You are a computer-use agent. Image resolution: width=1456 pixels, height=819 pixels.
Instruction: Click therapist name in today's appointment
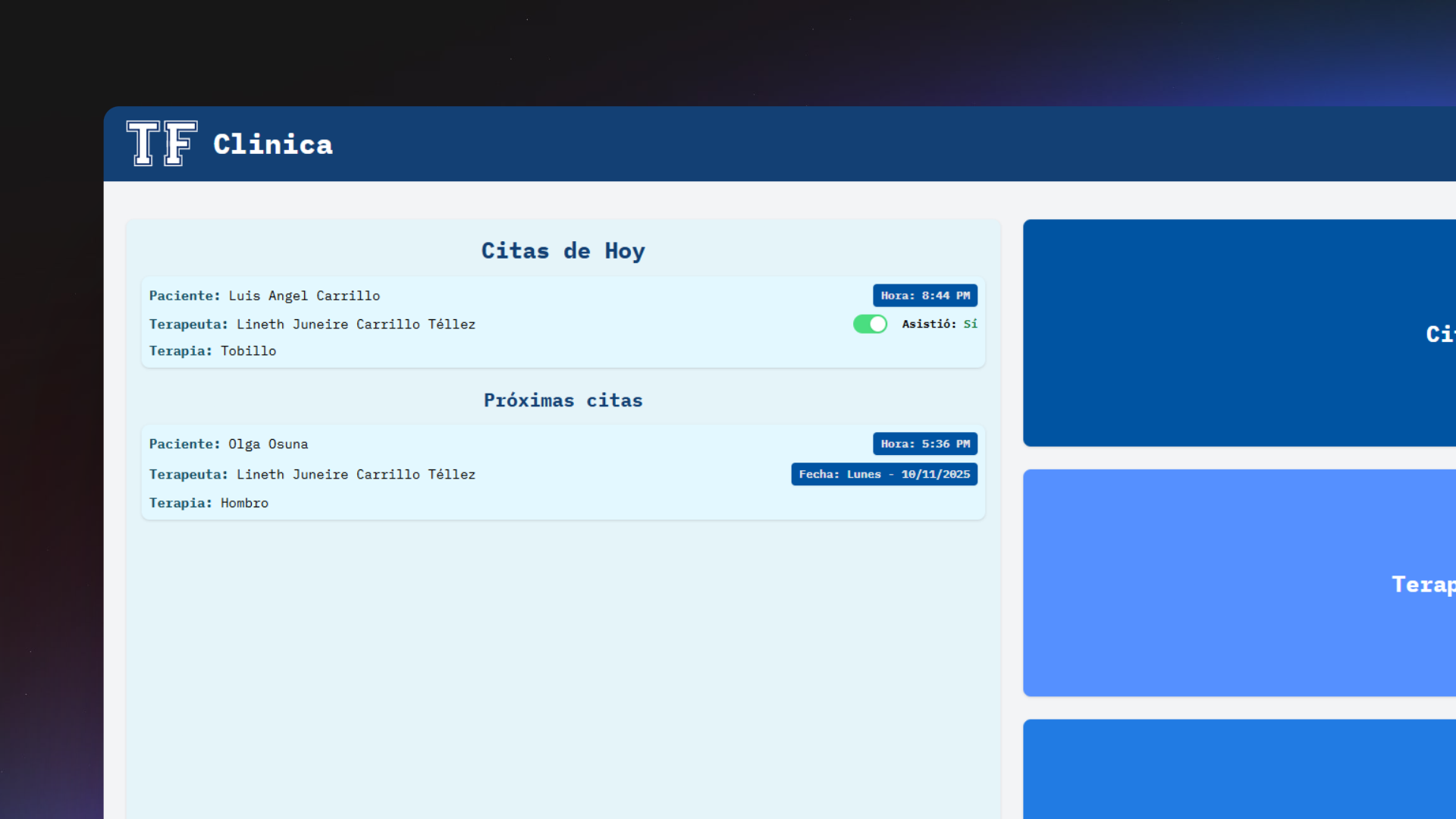(356, 325)
